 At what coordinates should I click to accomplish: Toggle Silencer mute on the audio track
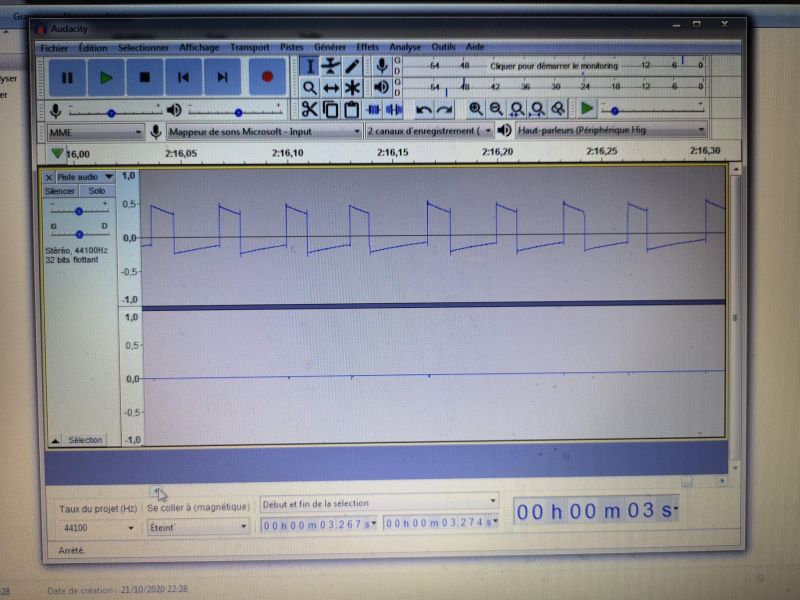point(60,191)
